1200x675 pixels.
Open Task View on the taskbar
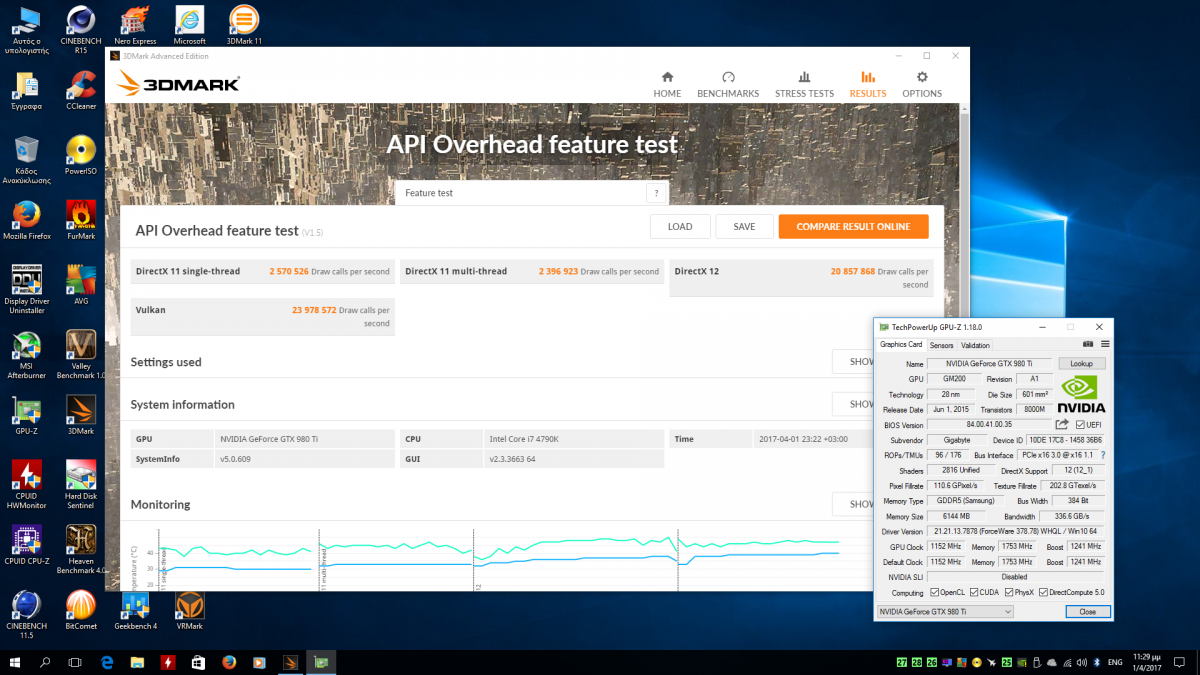[x=75, y=662]
